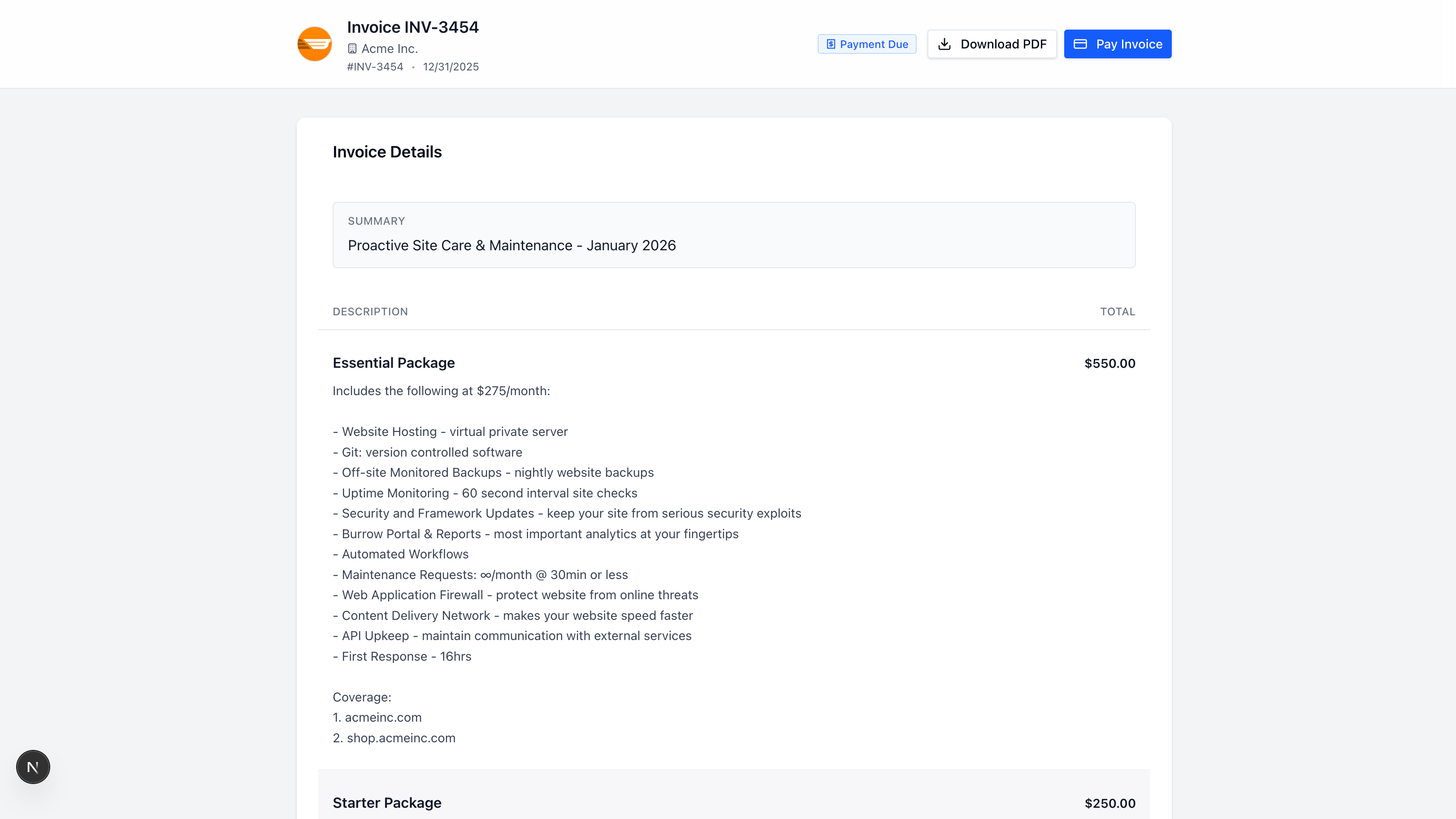Click the download arrow icon
1456x819 pixels.
945,44
